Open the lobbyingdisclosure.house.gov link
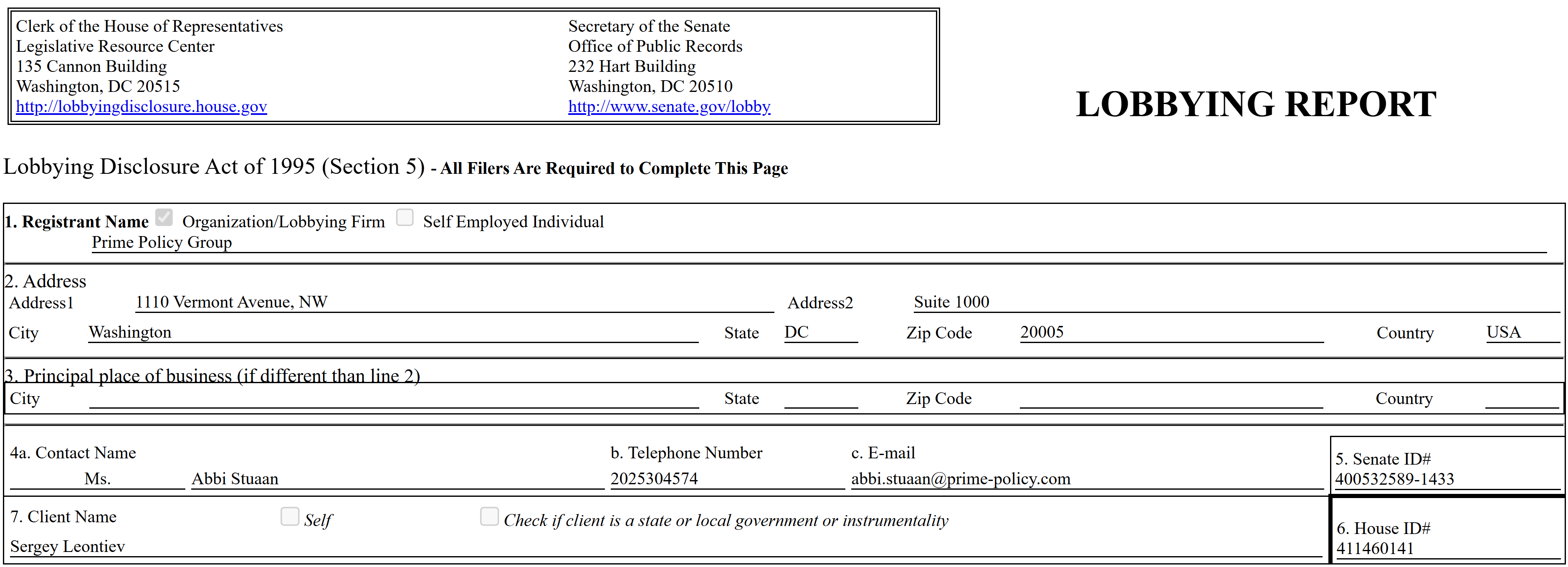Screen dimensions: 1568x567 click(x=141, y=107)
